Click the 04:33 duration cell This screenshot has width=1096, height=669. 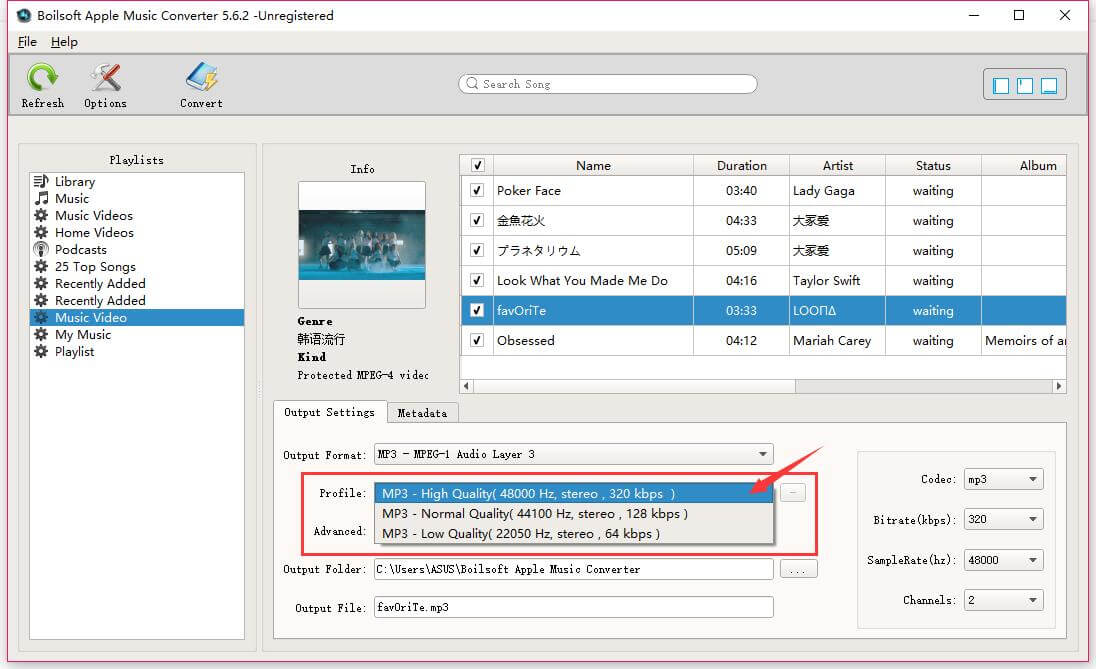(742, 220)
